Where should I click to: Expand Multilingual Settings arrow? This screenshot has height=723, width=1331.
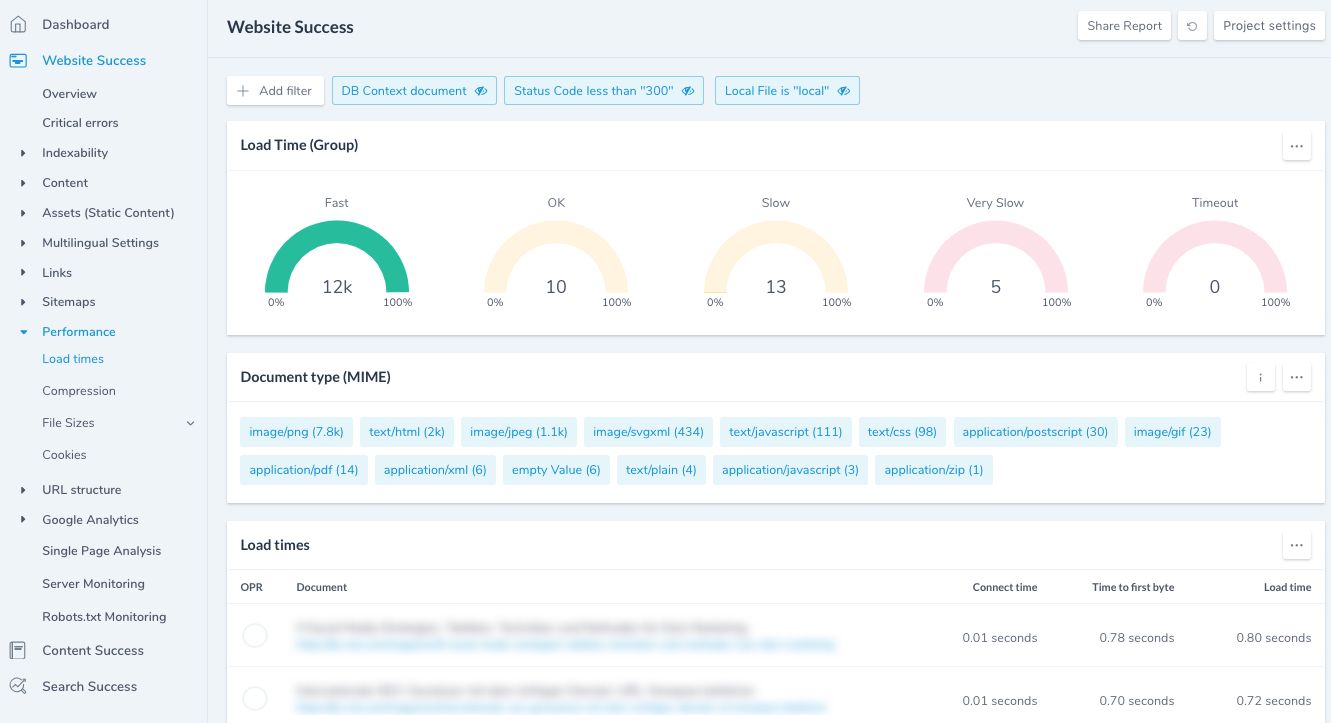[x=23, y=243]
